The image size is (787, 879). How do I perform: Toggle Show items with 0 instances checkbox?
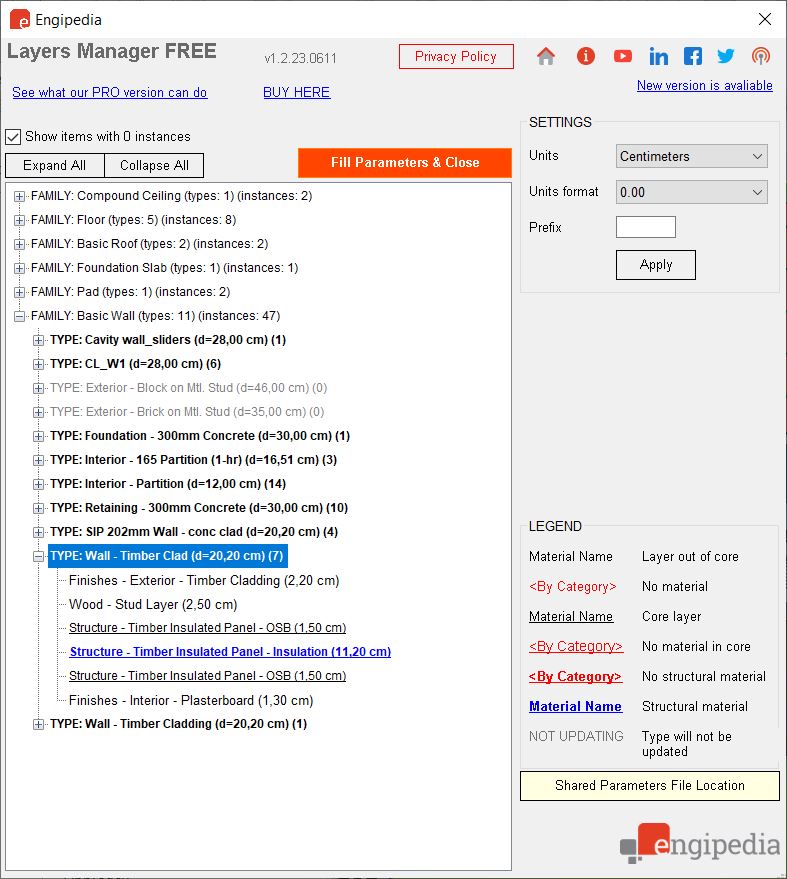13,137
